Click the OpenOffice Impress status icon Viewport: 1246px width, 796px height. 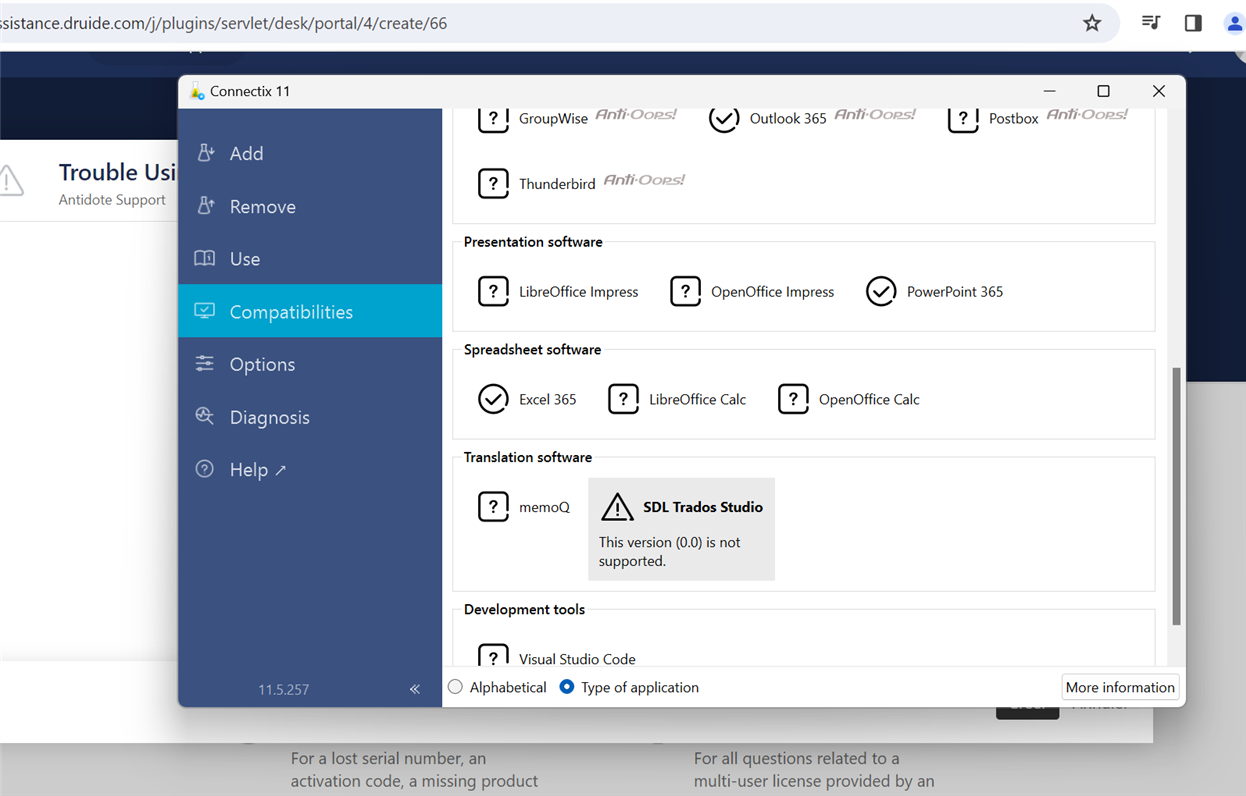click(x=685, y=291)
